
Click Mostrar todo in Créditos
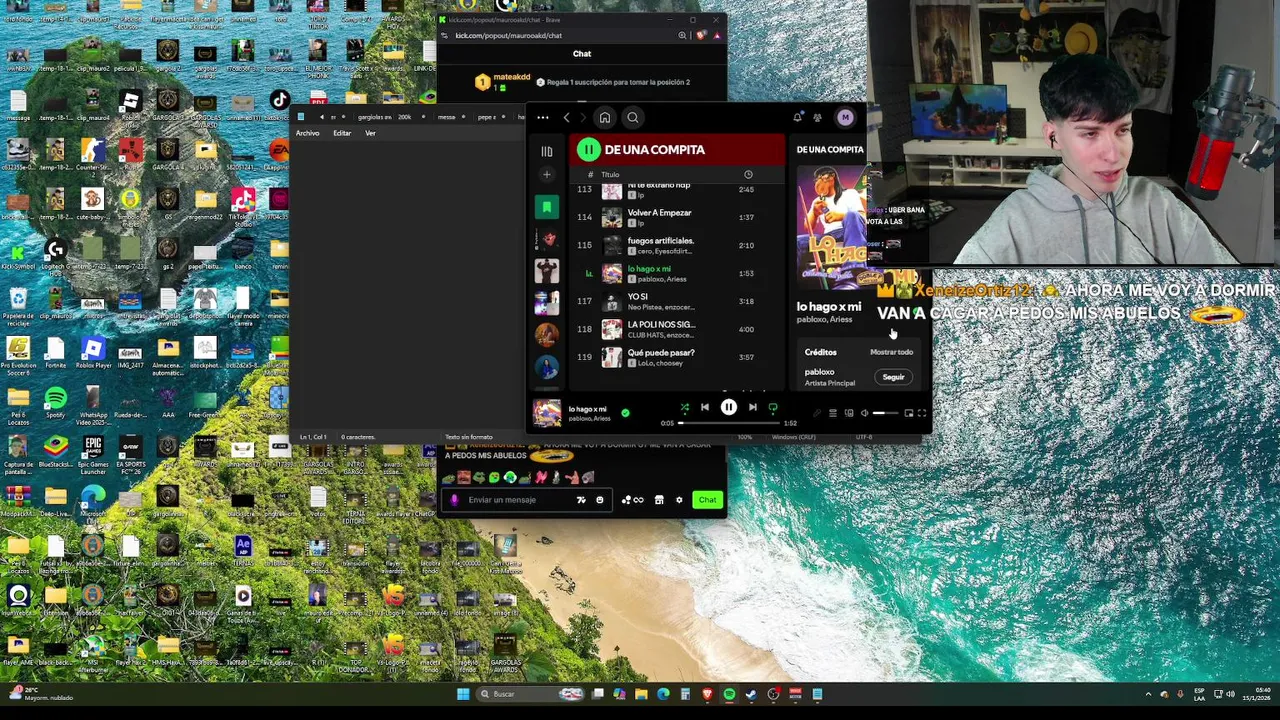pos(891,352)
